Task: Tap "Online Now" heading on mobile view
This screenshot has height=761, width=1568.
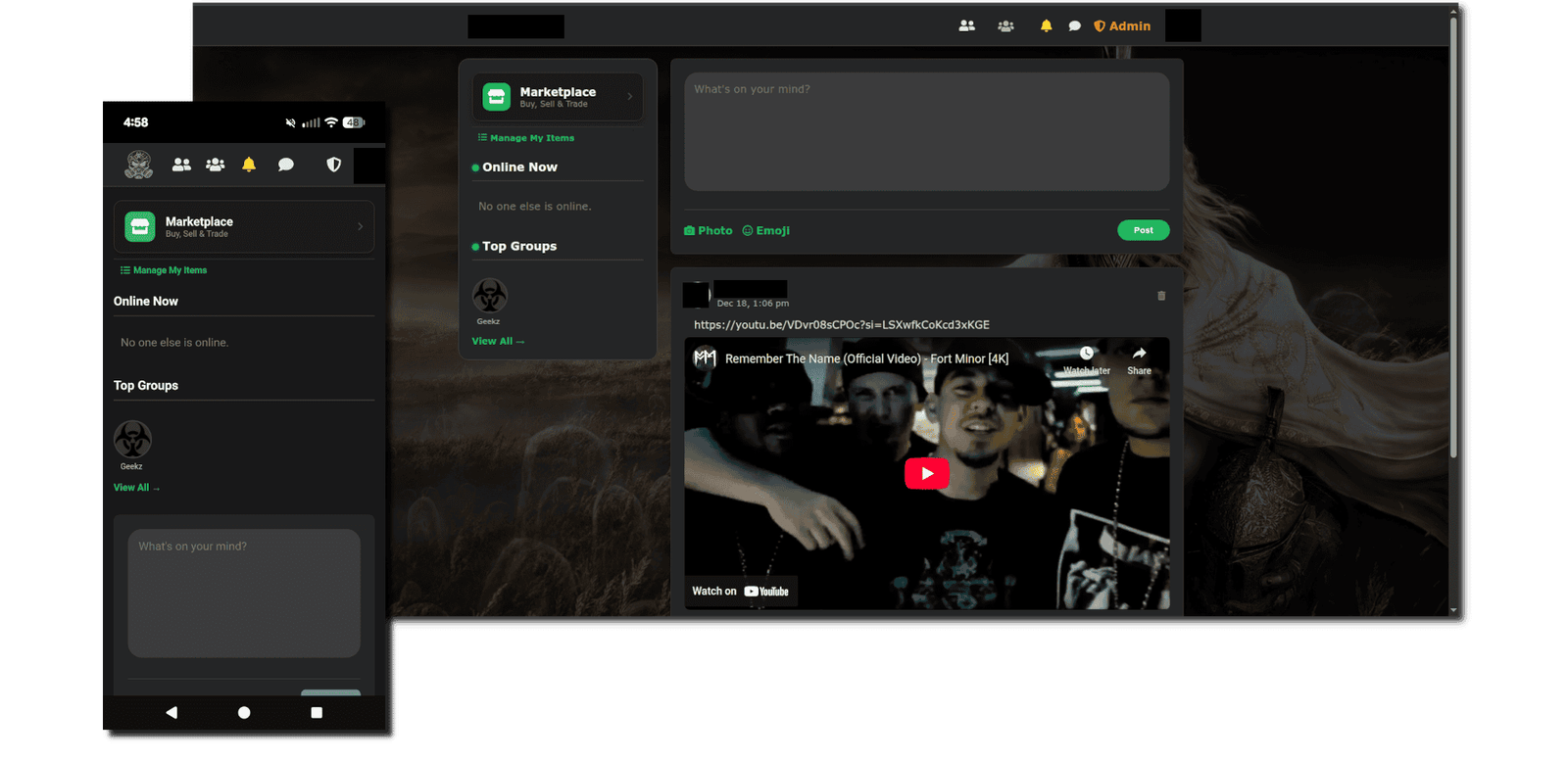Action: click(146, 302)
